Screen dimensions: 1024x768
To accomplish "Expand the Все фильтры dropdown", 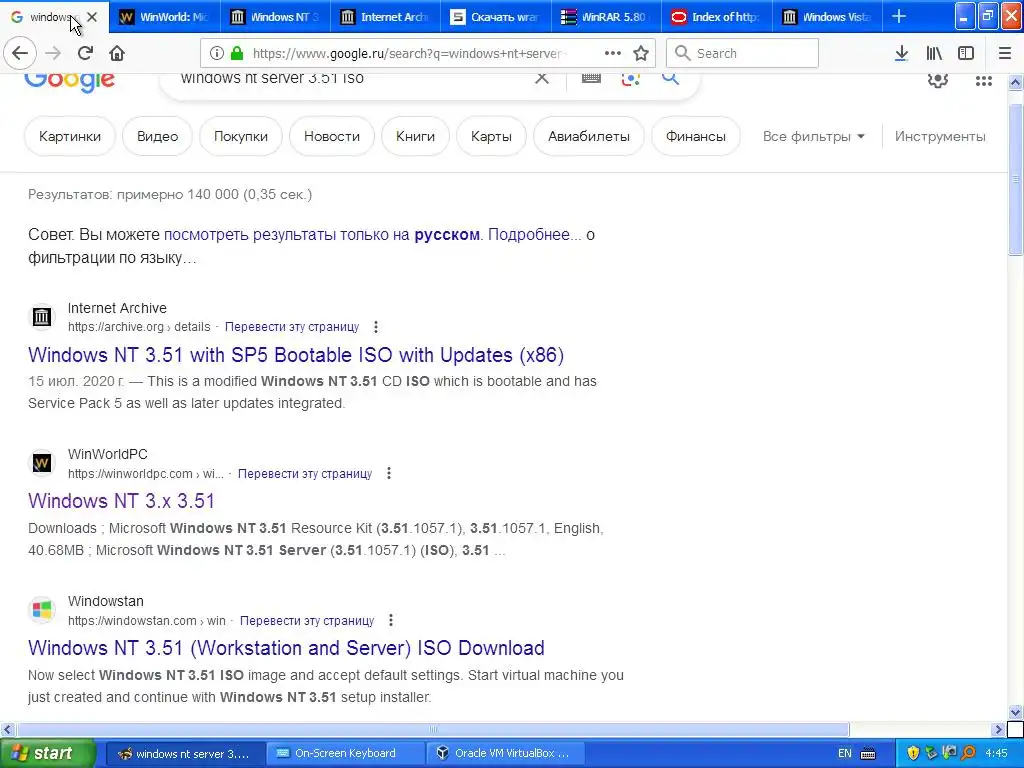I will pos(814,136).
